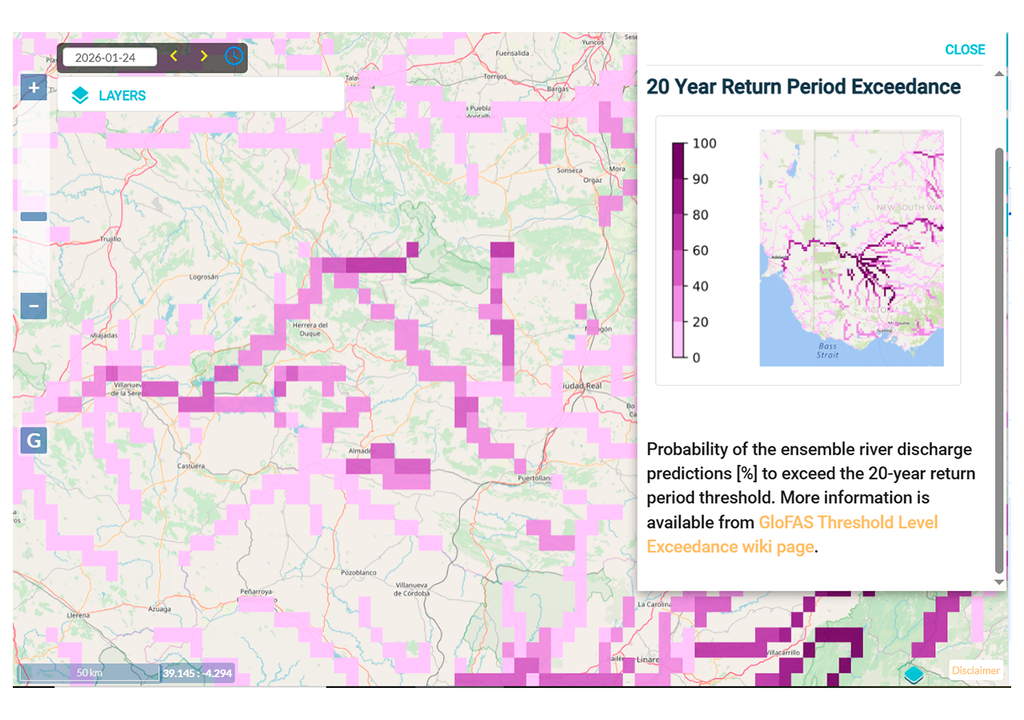This screenshot has height=720, width=1024.
Task: Click the G button on map
Action: [x=34, y=440]
